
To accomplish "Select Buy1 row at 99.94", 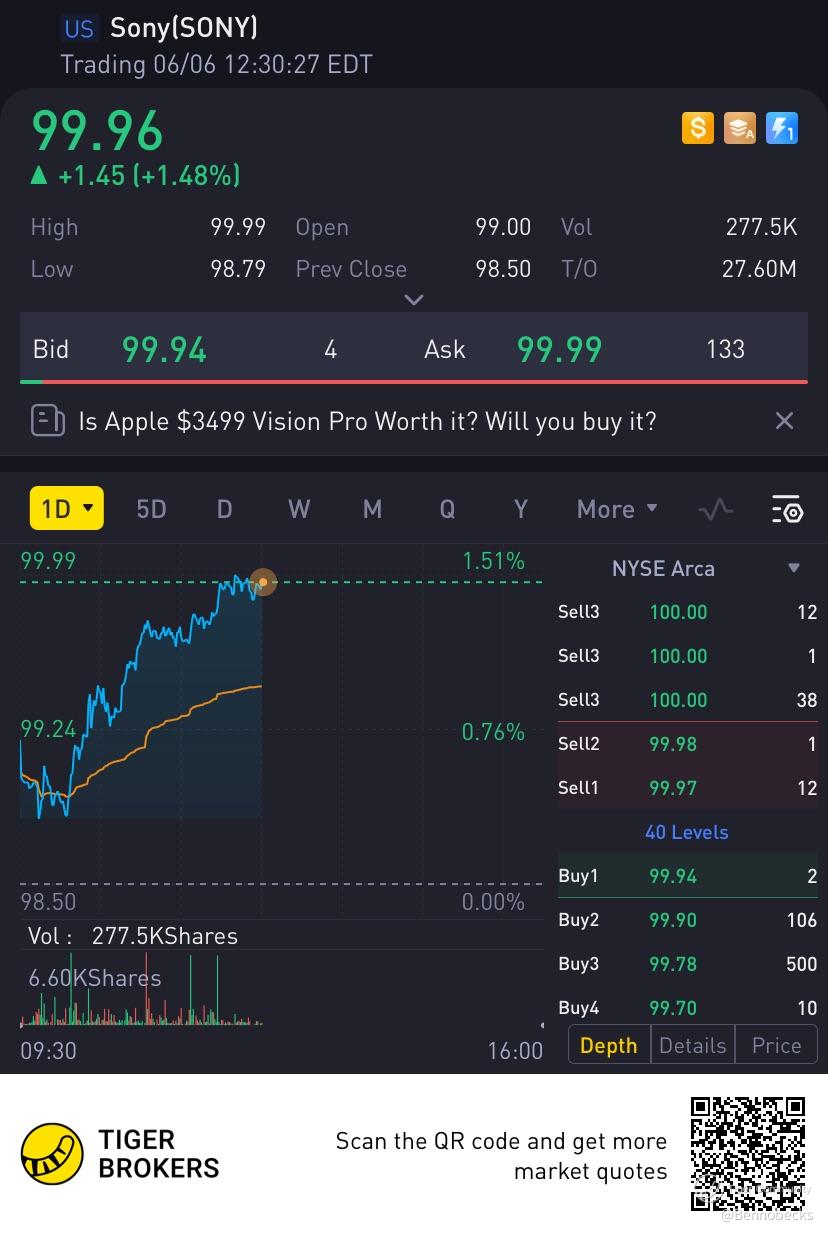I will [687, 876].
